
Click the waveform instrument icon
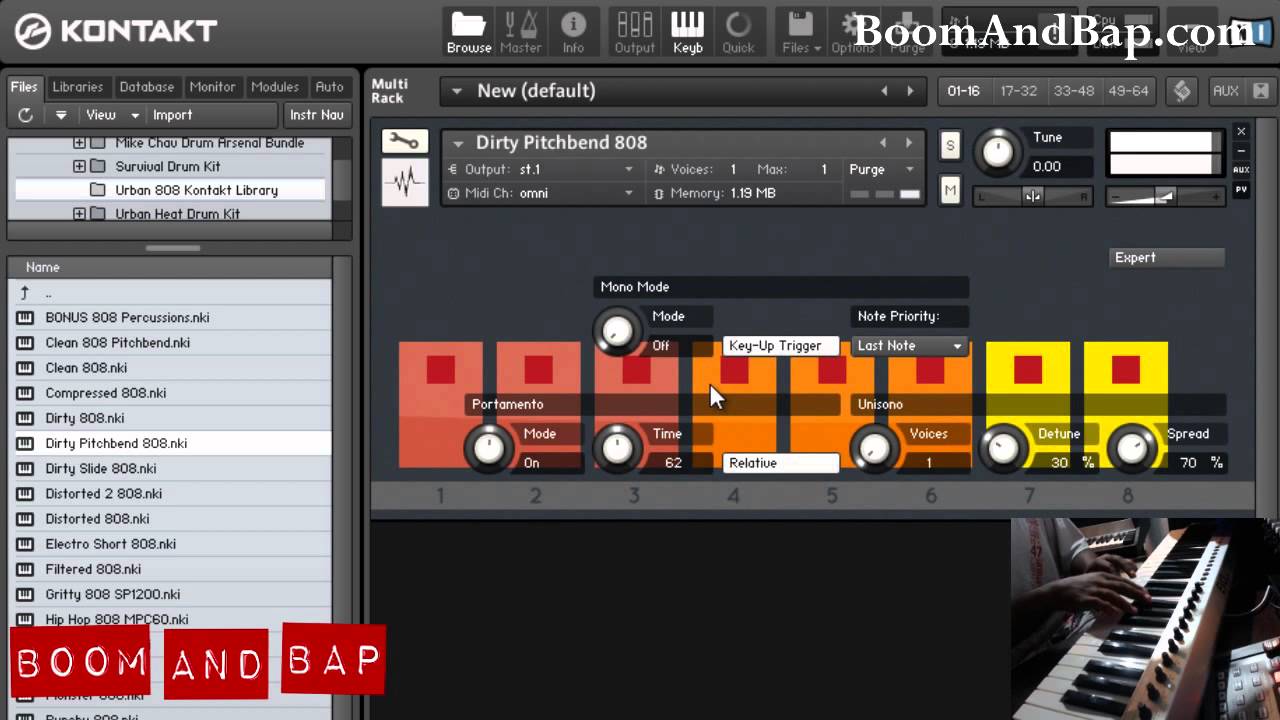(405, 183)
